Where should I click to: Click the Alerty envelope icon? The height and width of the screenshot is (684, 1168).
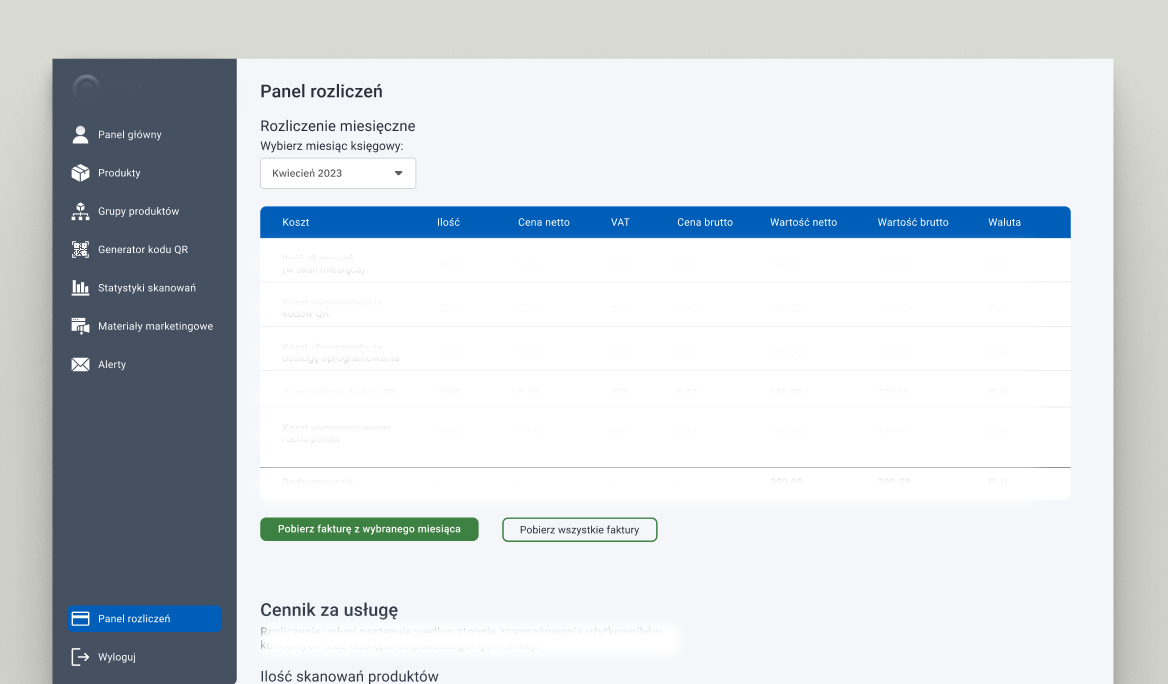pos(80,365)
